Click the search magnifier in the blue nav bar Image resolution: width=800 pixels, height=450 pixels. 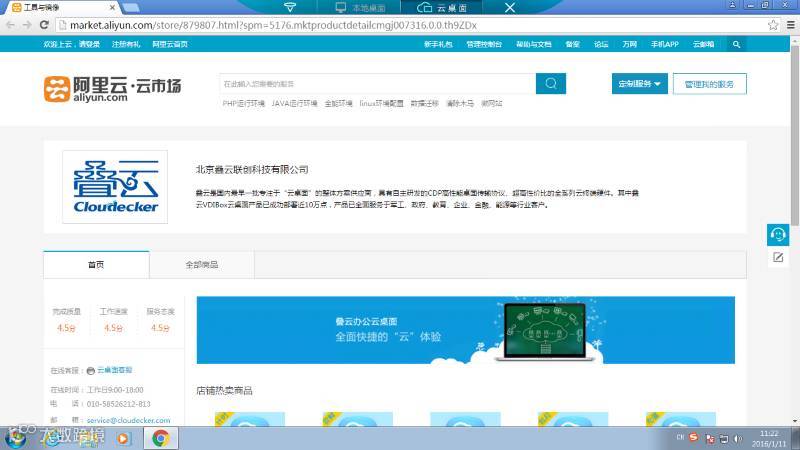click(x=736, y=44)
